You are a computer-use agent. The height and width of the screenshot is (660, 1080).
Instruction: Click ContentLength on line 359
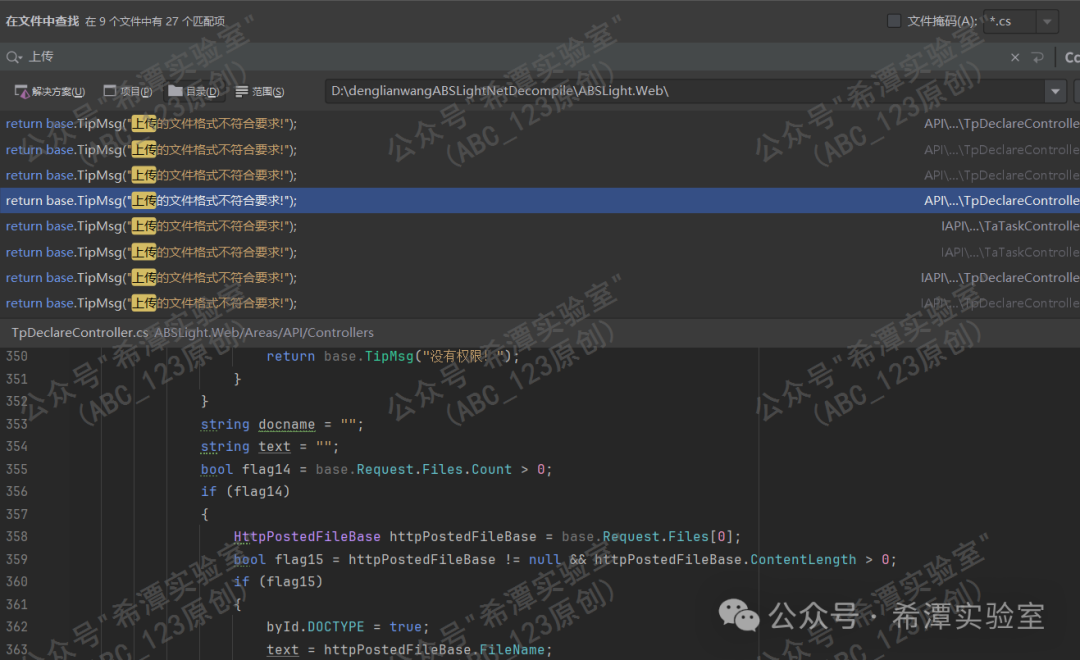click(803, 559)
